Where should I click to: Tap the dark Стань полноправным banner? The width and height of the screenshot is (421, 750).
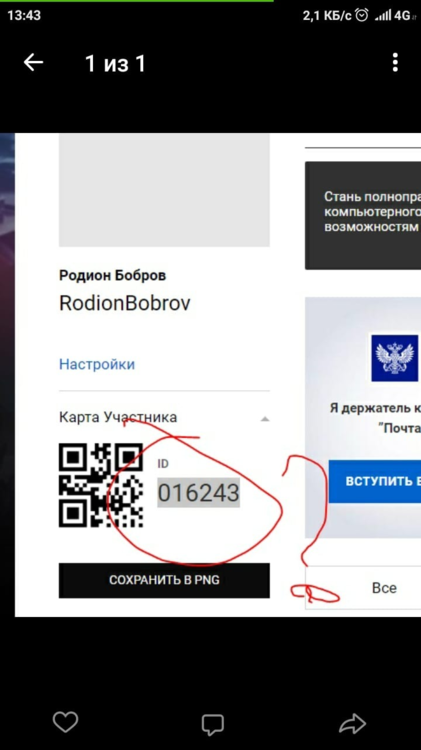point(363,215)
